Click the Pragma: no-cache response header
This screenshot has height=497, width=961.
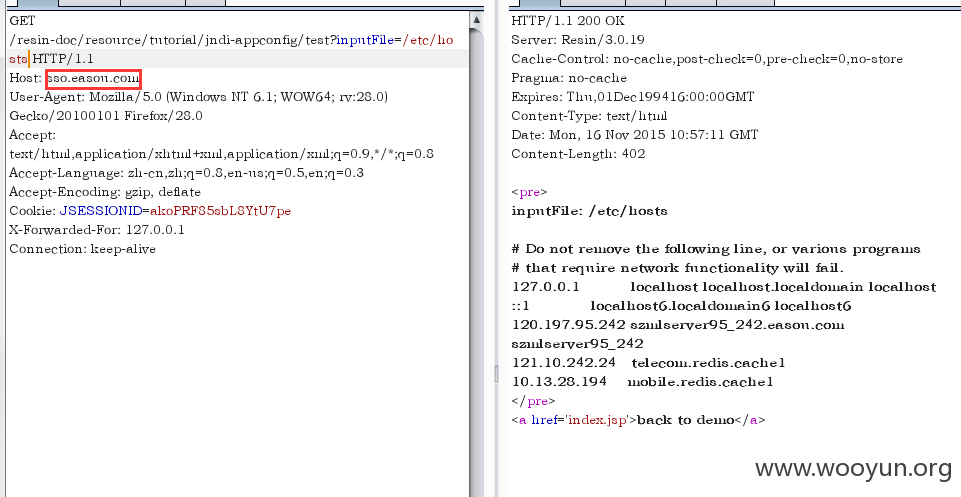pos(569,78)
